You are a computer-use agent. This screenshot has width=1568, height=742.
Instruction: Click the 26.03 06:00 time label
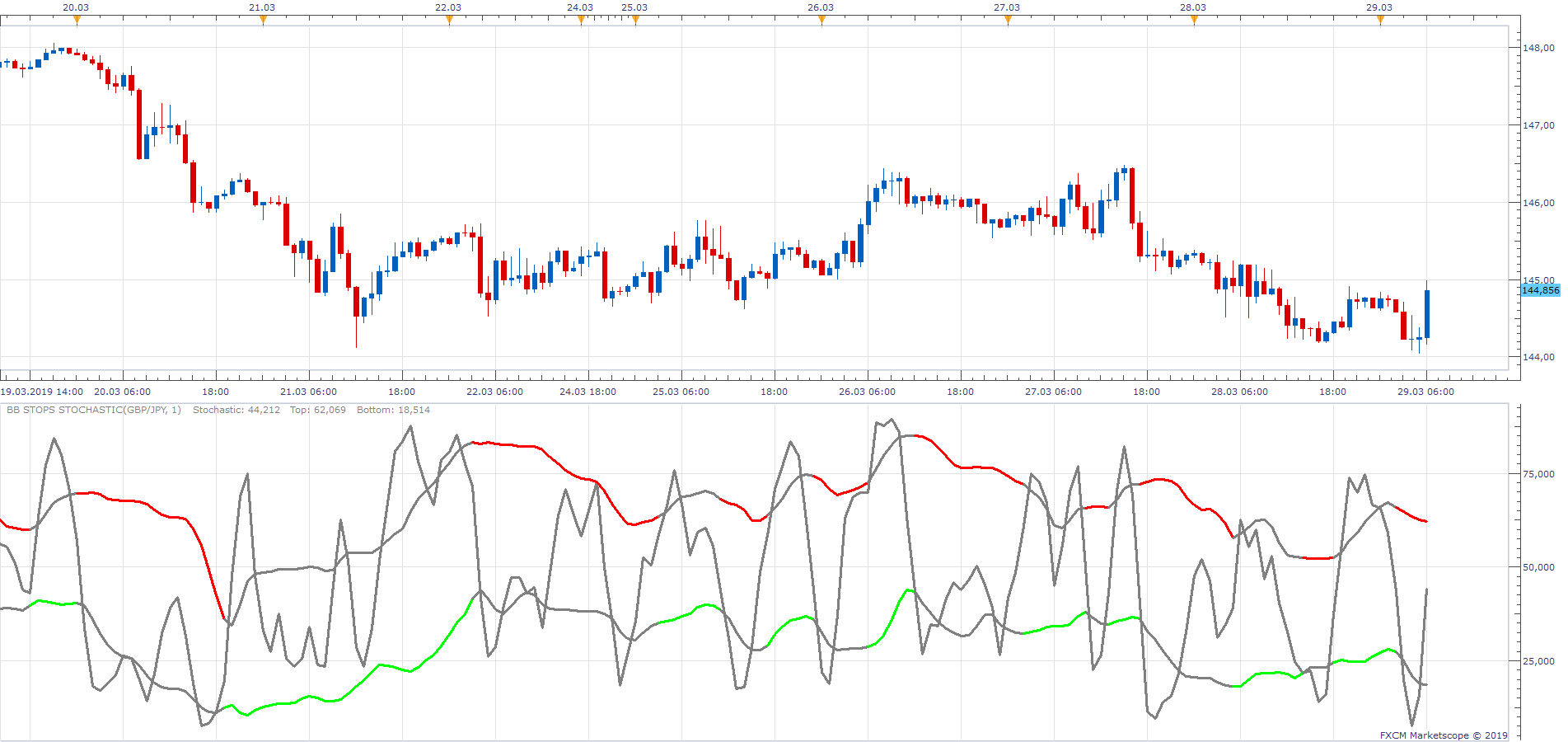pyautogui.click(x=867, y=392)
